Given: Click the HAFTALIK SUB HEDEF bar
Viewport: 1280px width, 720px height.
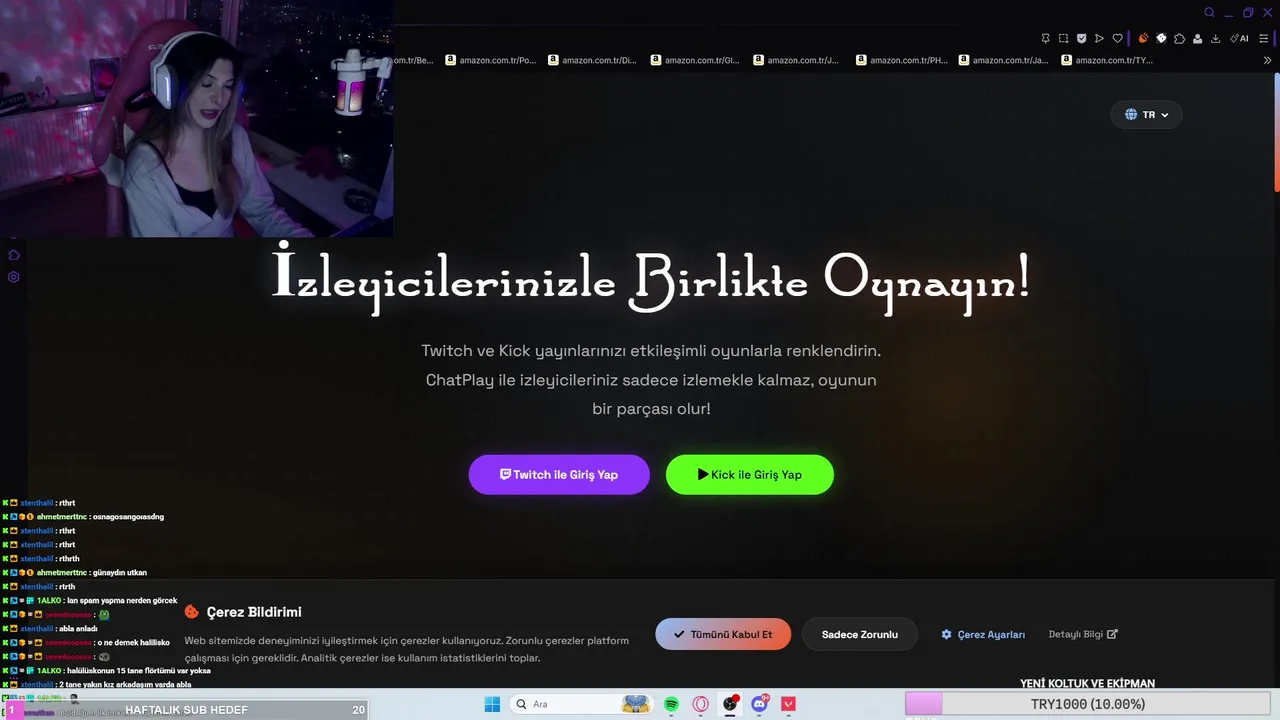Looking at the screenshot, I should pyautogui.click(x=186, y=709).
